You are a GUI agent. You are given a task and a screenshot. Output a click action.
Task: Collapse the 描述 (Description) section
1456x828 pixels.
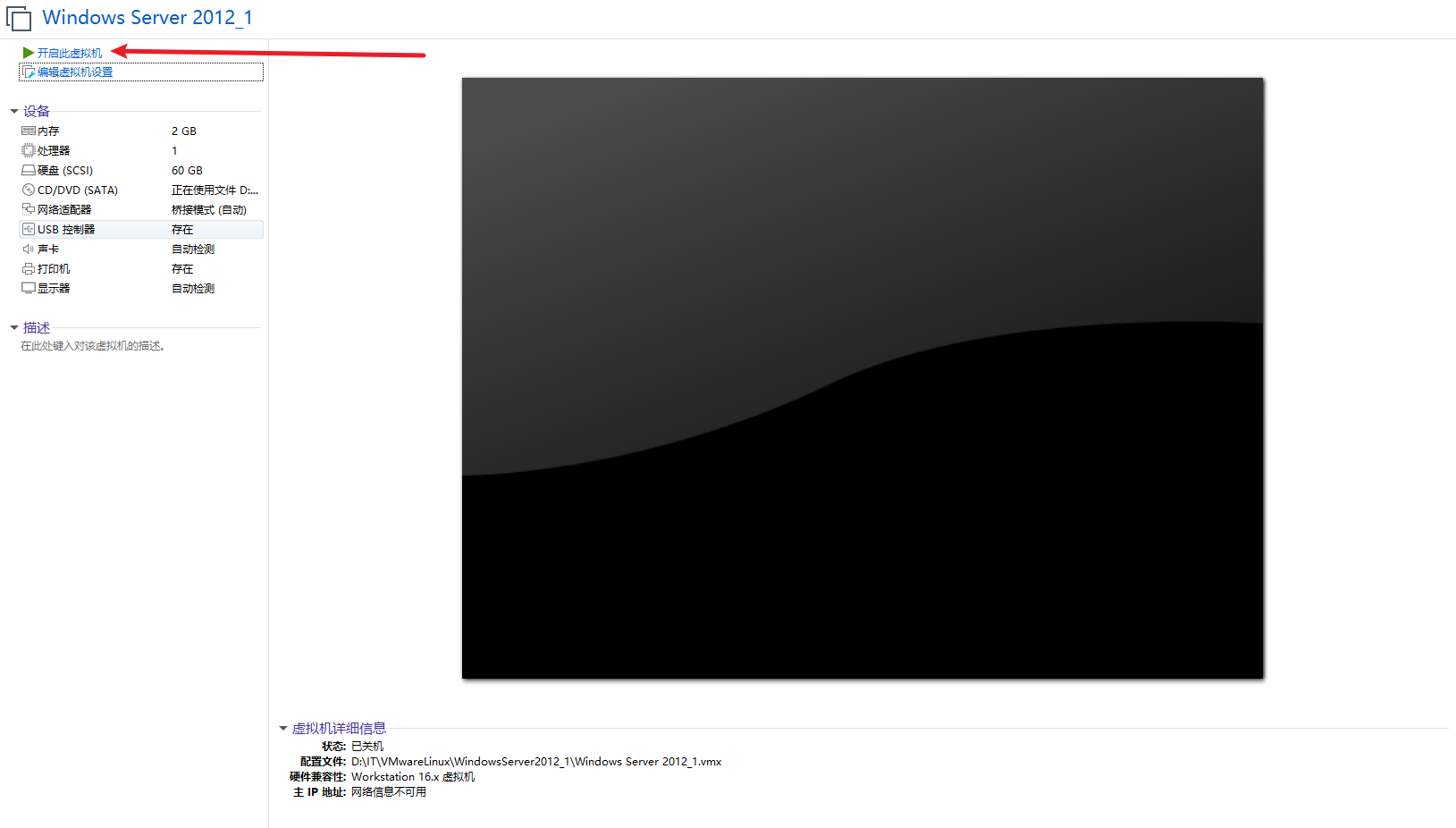click(13, 327)
